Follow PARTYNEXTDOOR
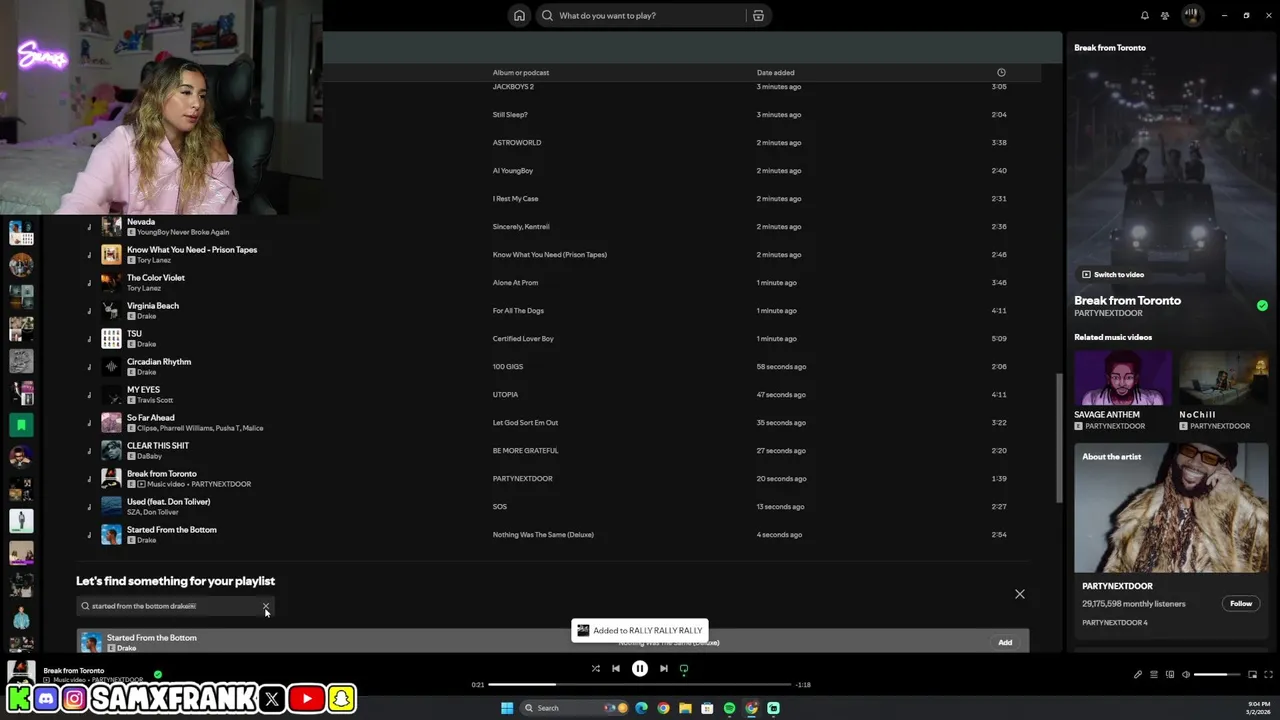Screen dimensions: 1280x720 click(1241, 604)
